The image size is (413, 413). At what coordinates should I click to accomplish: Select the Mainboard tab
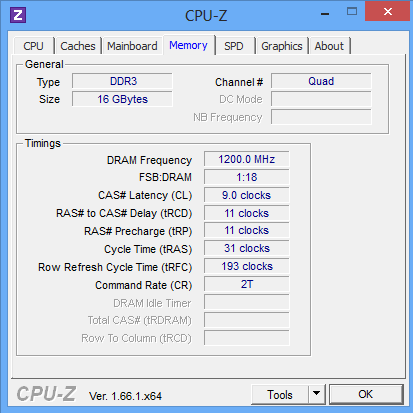pyautogui.click(x=132, y=46)
